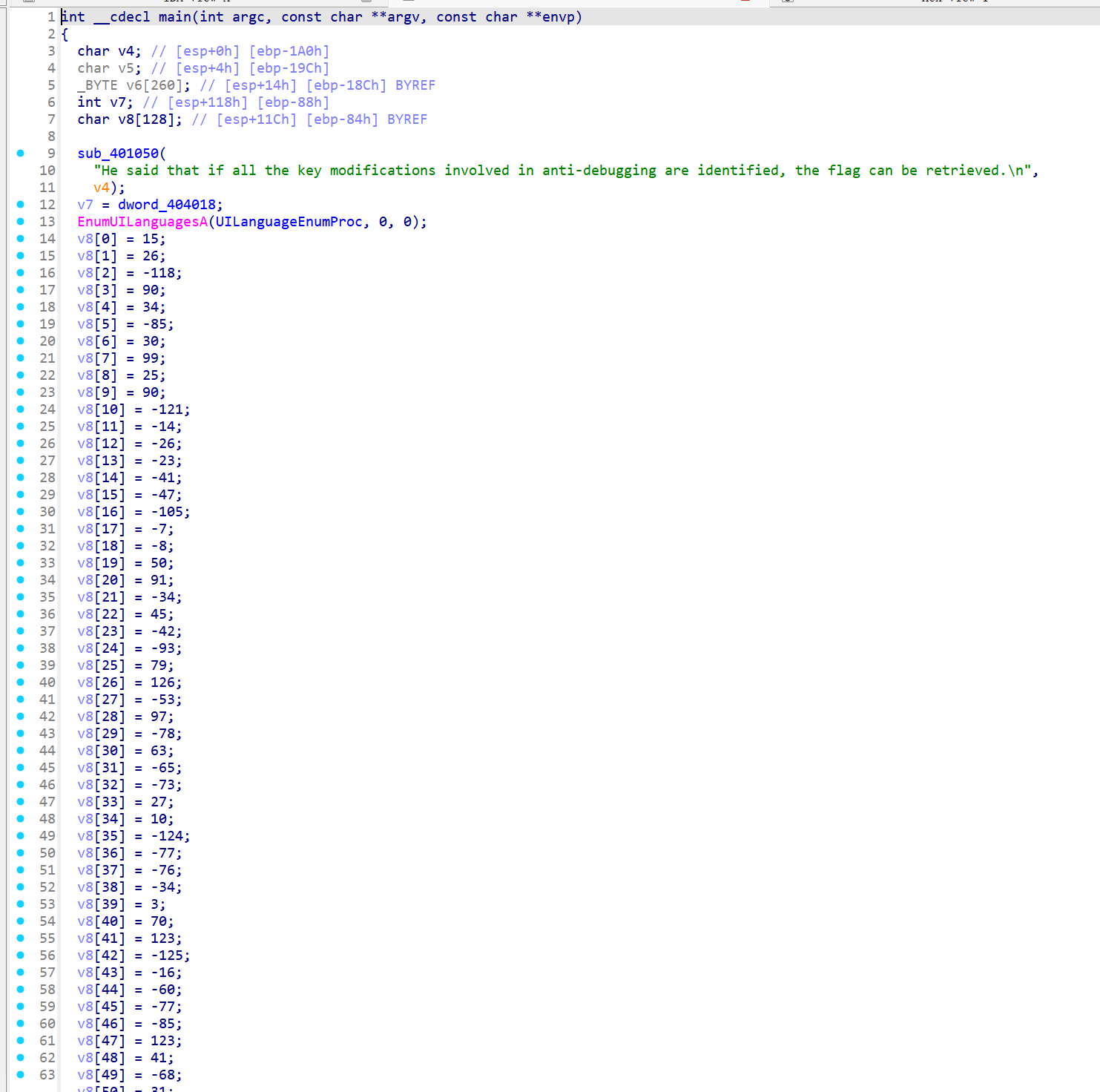
Task: Select the EnumUILanguagesA API name
Action: coord(142,222)
